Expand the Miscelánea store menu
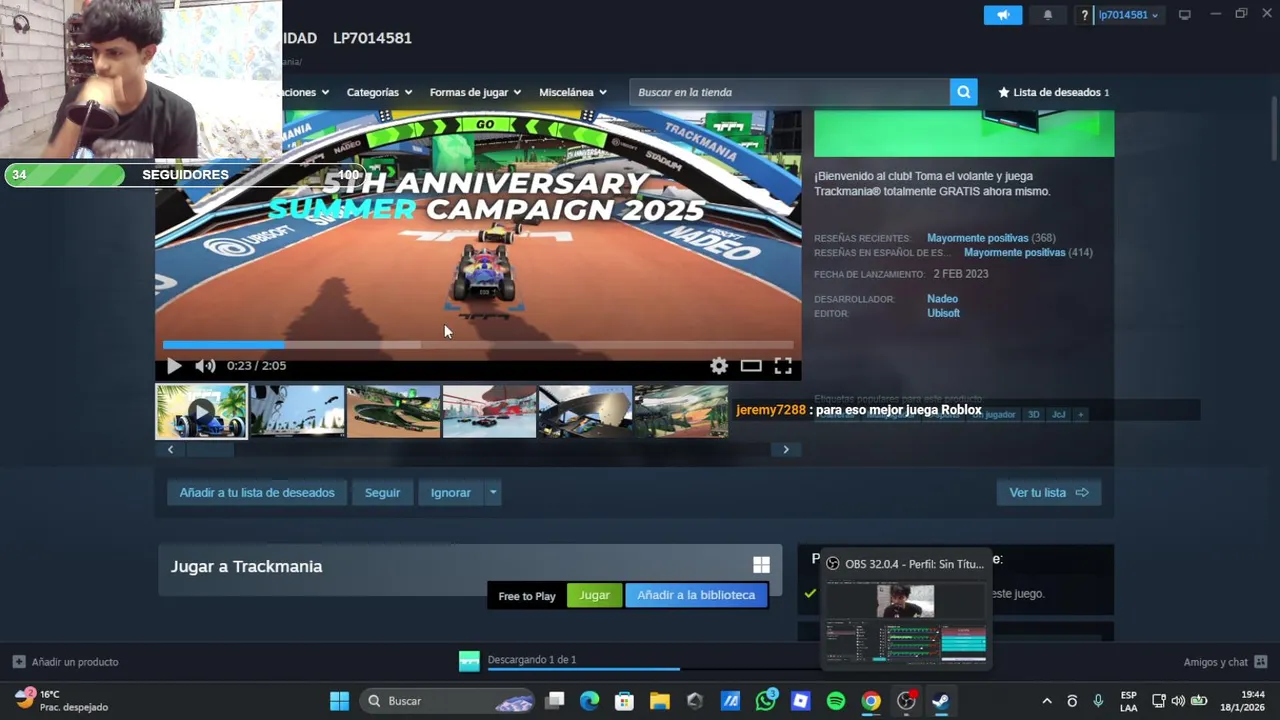The image size is (1280, 720). click(x=573, y=92)
